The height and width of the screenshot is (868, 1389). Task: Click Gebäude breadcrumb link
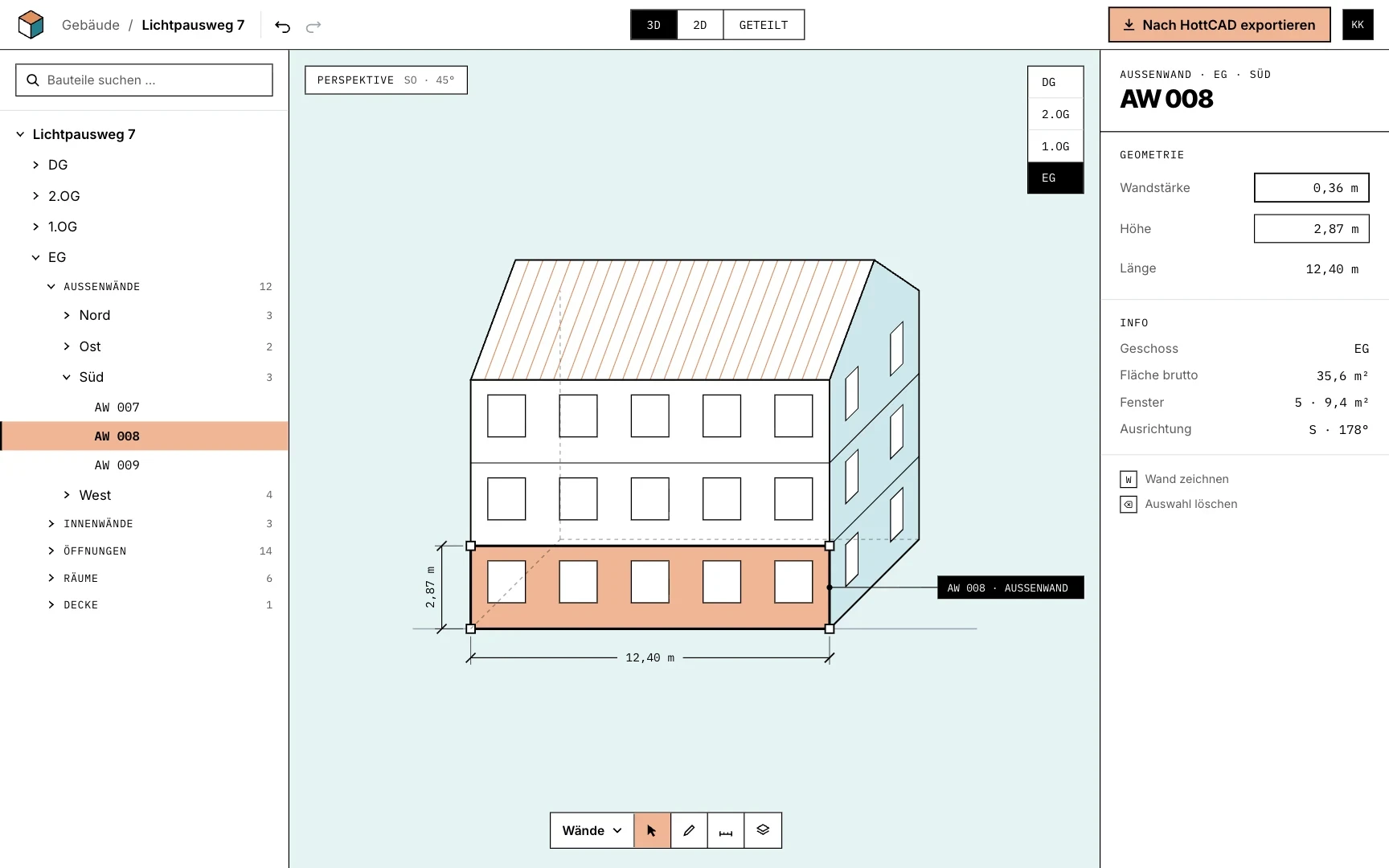[x=91, y=25]
